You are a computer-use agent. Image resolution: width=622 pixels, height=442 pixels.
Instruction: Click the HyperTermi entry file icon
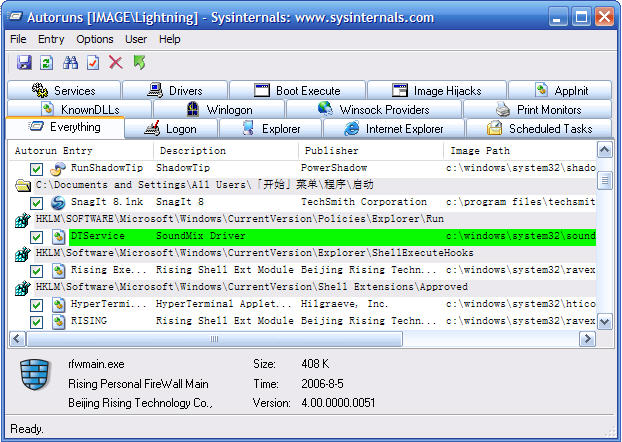click(58, 305)
